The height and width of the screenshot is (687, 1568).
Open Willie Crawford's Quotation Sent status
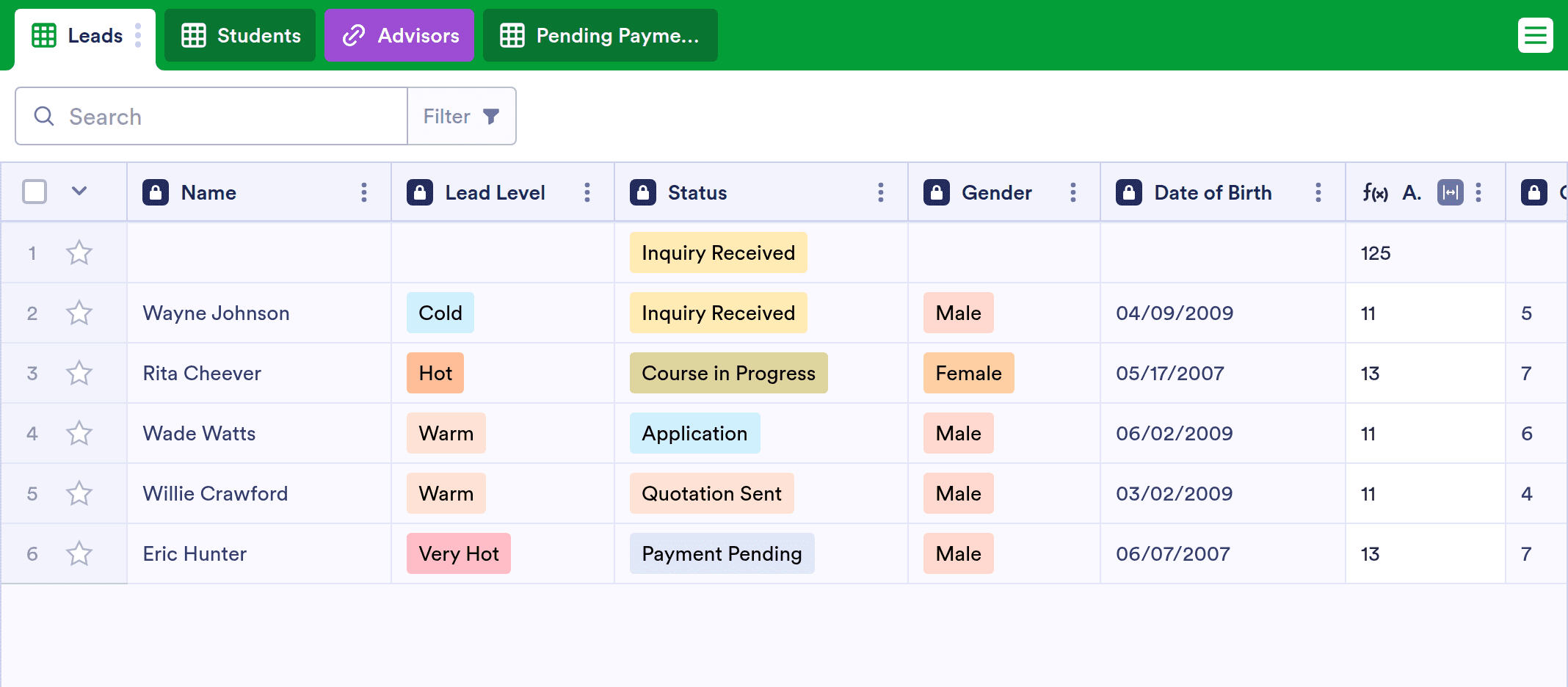(712, 493)
